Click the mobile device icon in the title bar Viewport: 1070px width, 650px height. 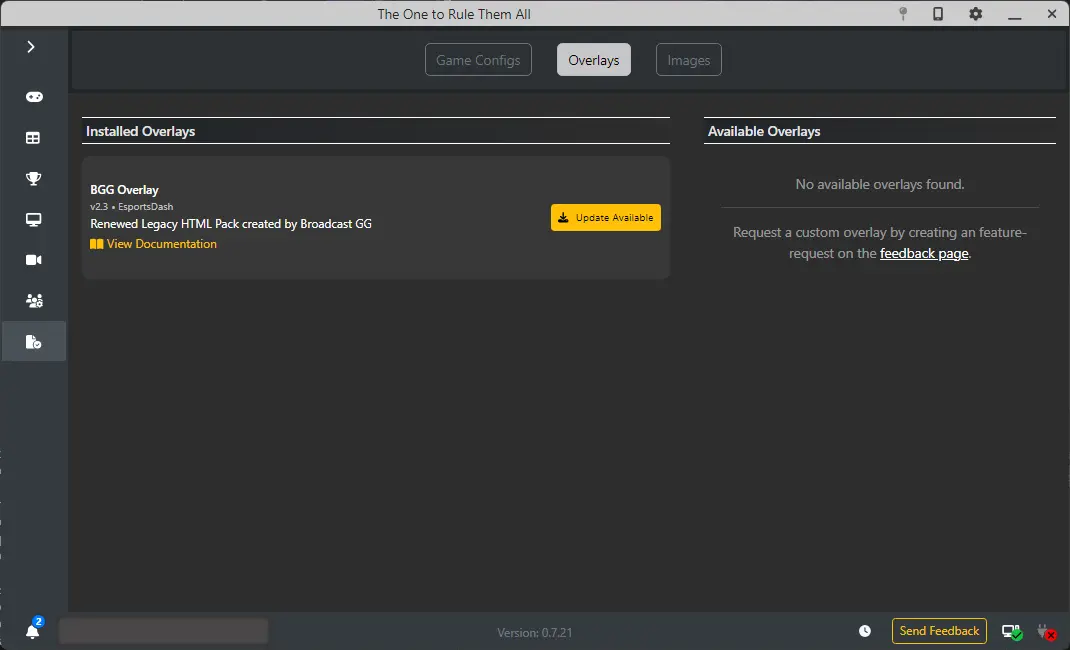point(938,14)
